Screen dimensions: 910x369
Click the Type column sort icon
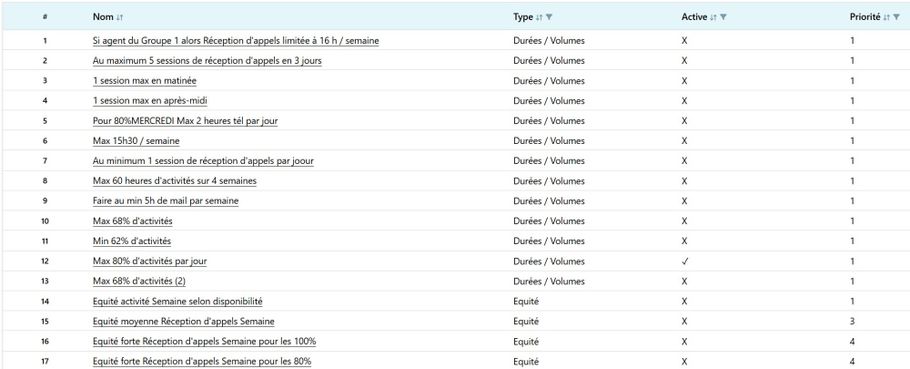tap(539, 17)
